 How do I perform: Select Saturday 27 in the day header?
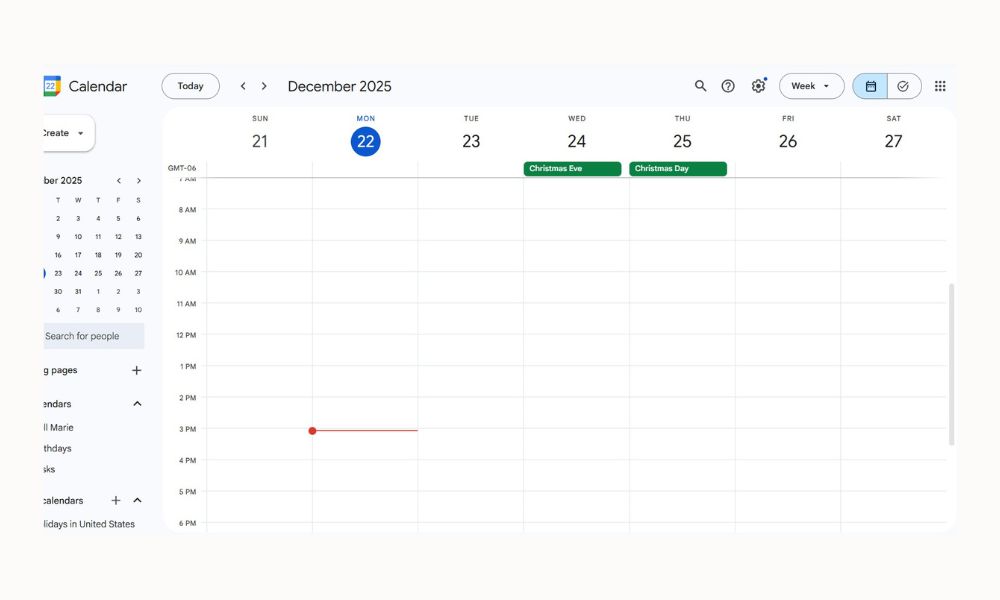(893, 141)
